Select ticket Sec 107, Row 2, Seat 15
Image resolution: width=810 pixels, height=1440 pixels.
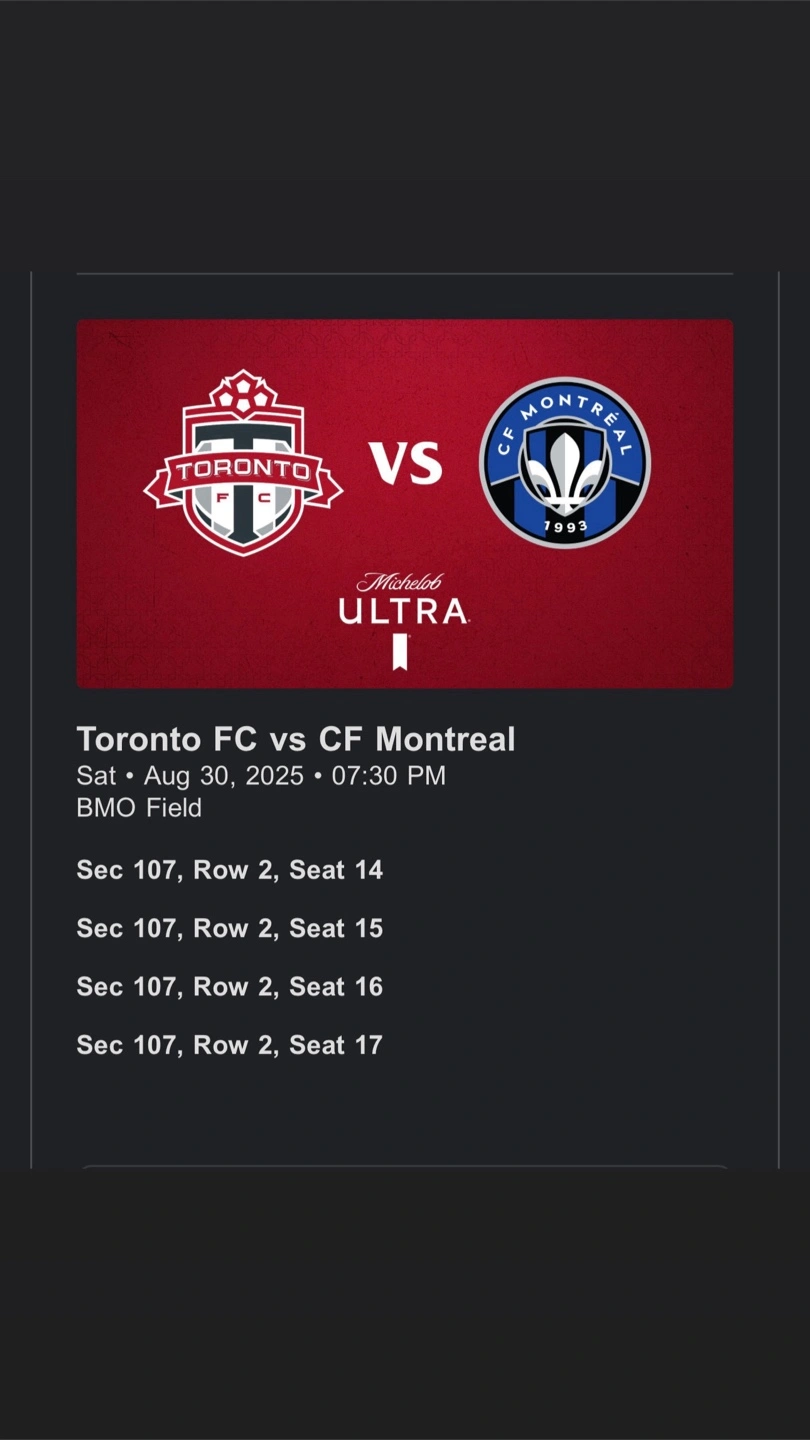click(230, 928)
